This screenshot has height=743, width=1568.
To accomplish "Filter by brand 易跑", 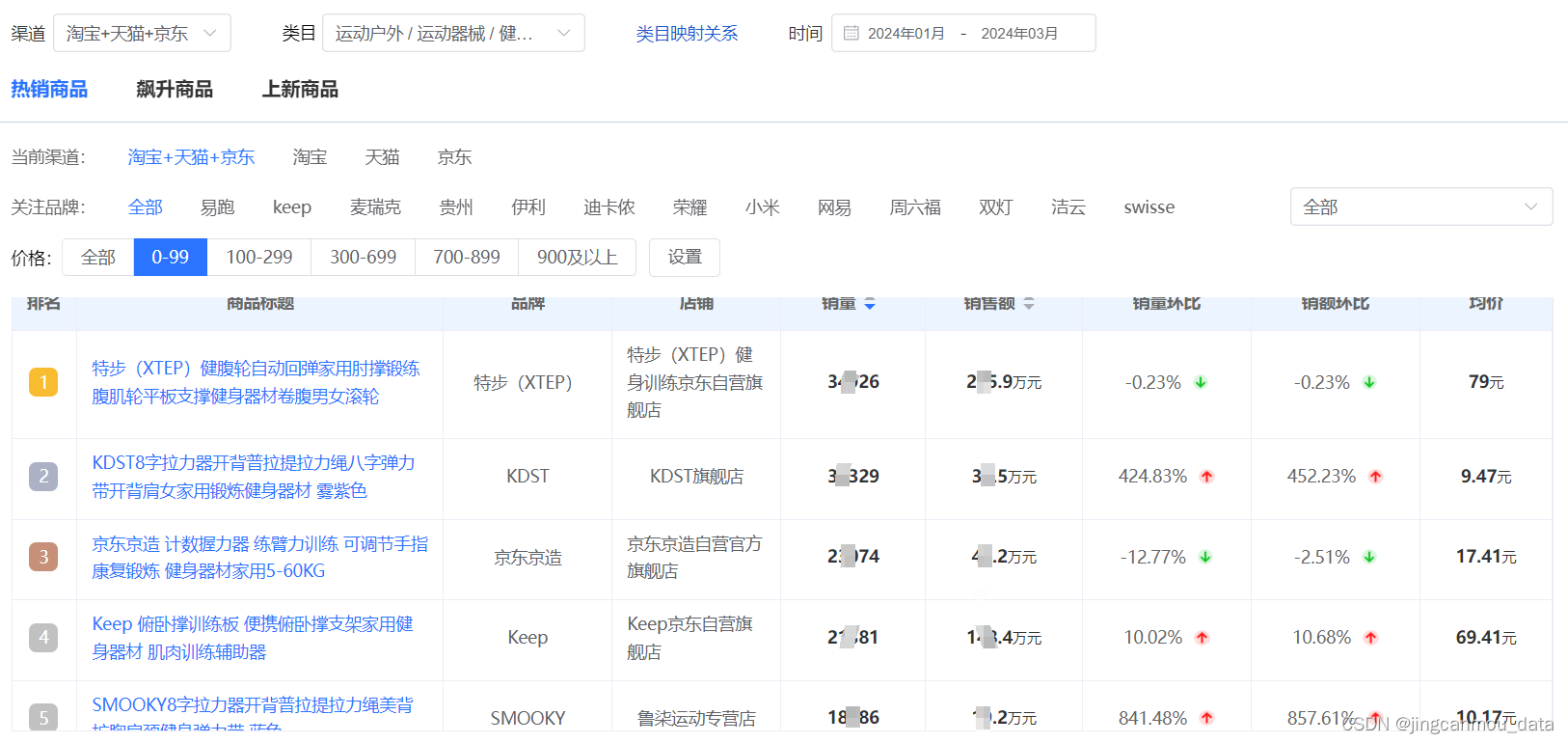I will coord(217,207).
